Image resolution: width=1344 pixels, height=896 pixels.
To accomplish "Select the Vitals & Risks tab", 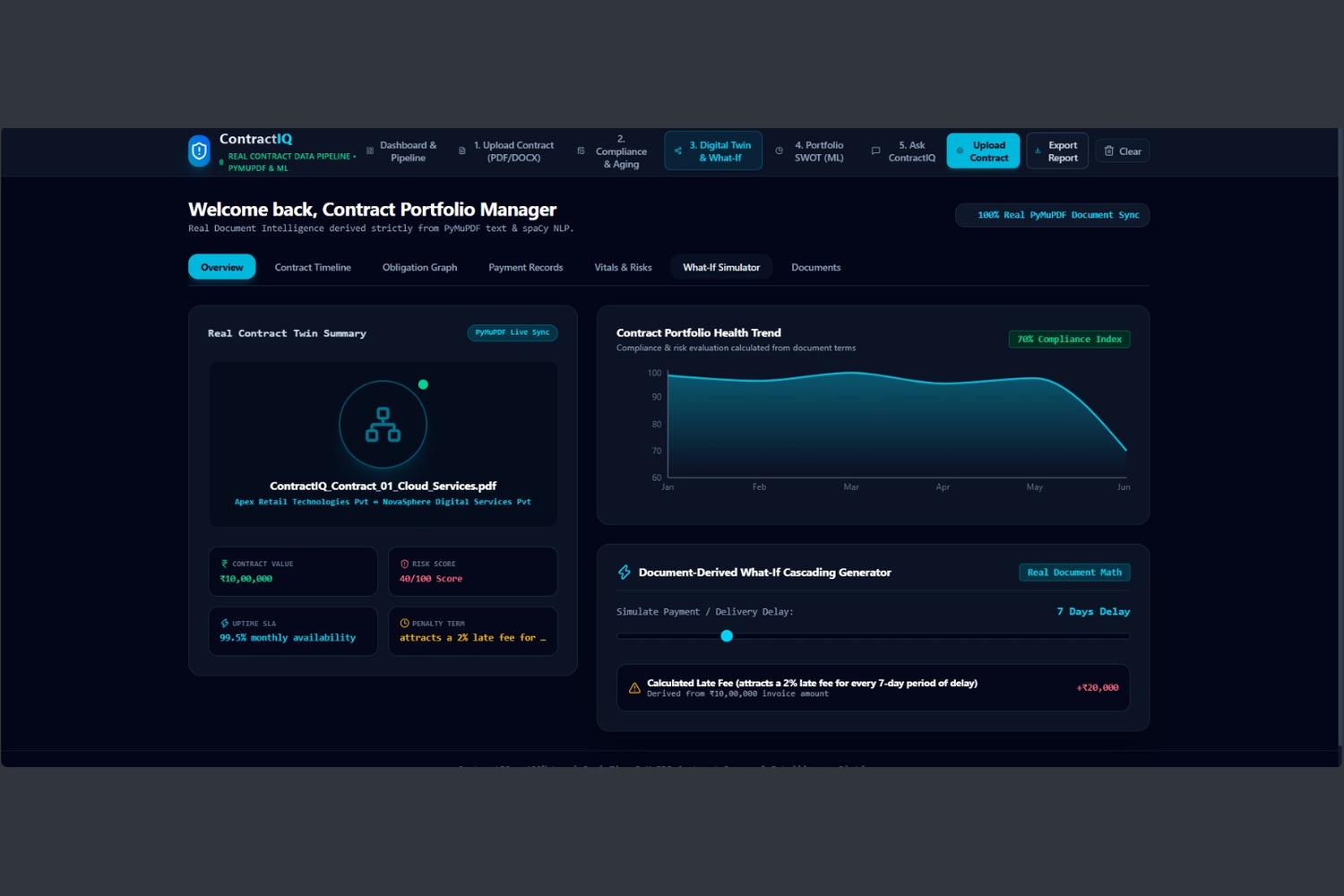I will (x=623, y=267).
